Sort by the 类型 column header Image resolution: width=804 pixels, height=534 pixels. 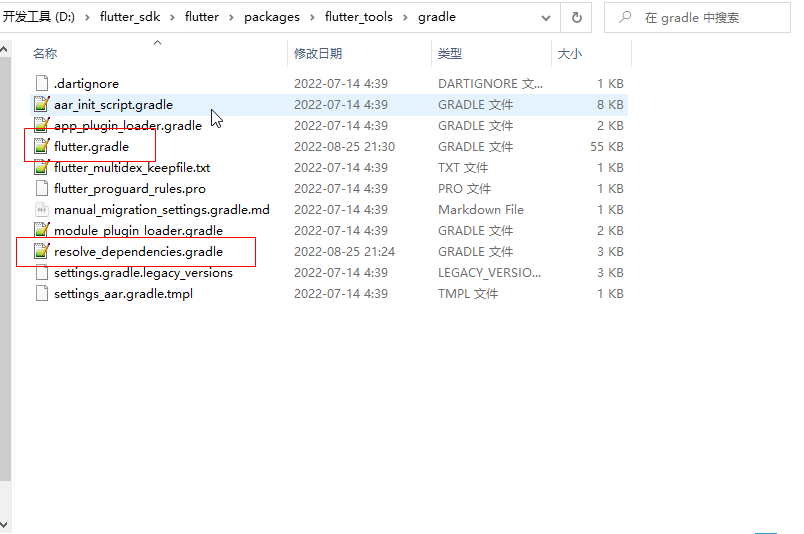(x=450, y=54)
